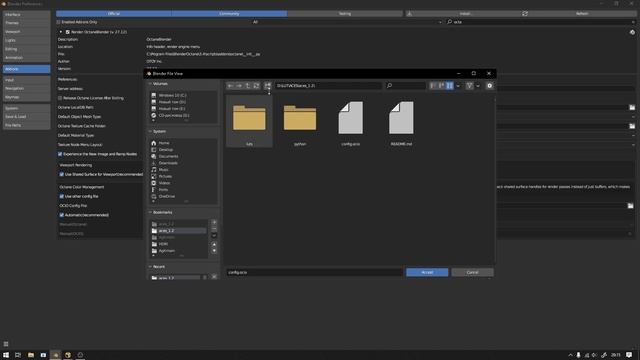Image resolution: width=640 pixels, height=360 pixels.
Task: Toggle Use Shared Surface for Viewport checkbox
Action: pyautogui.click(x=62, y=174)
